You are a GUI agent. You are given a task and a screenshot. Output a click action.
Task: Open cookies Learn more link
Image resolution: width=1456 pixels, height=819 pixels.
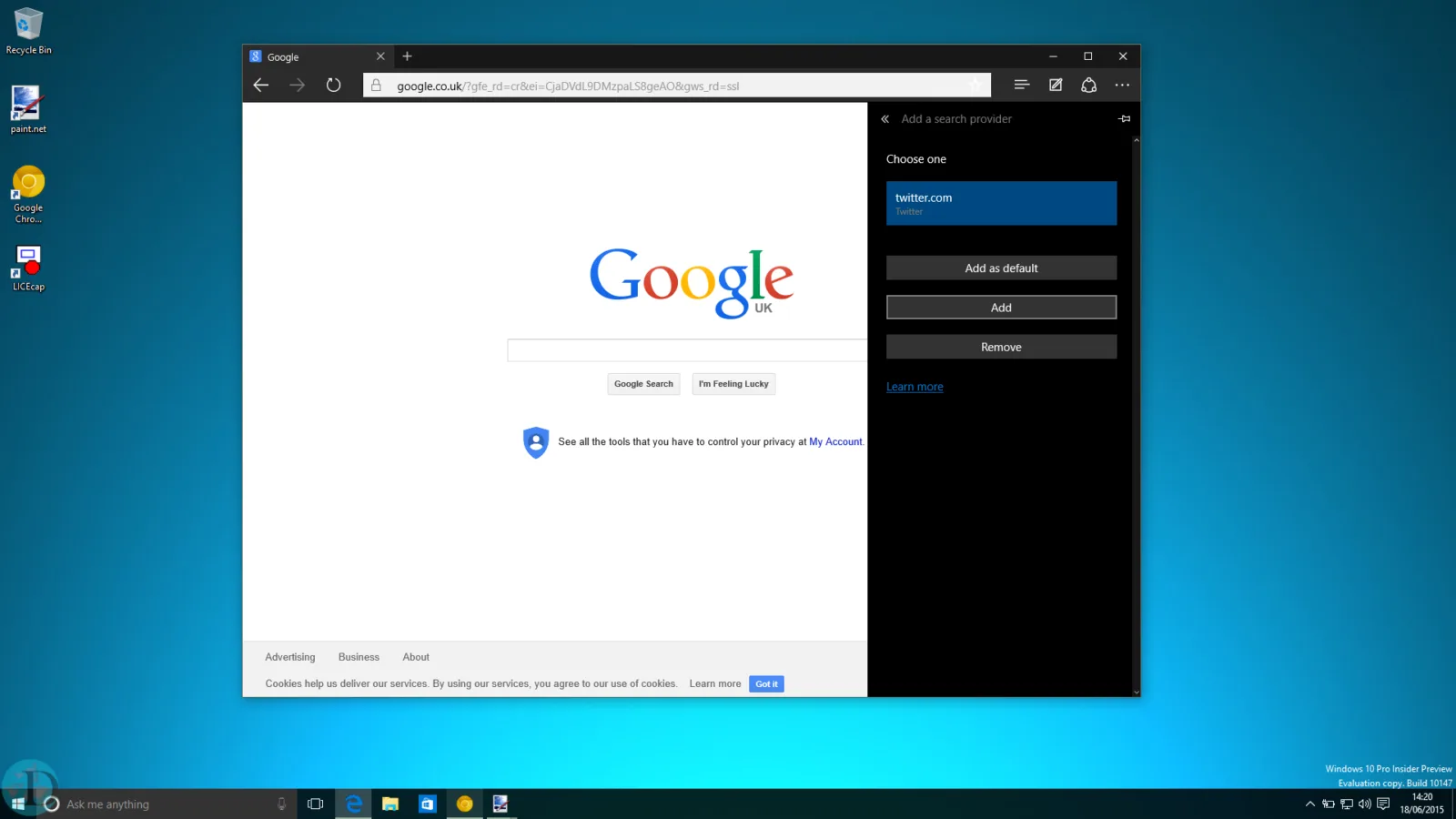point(715,683)
